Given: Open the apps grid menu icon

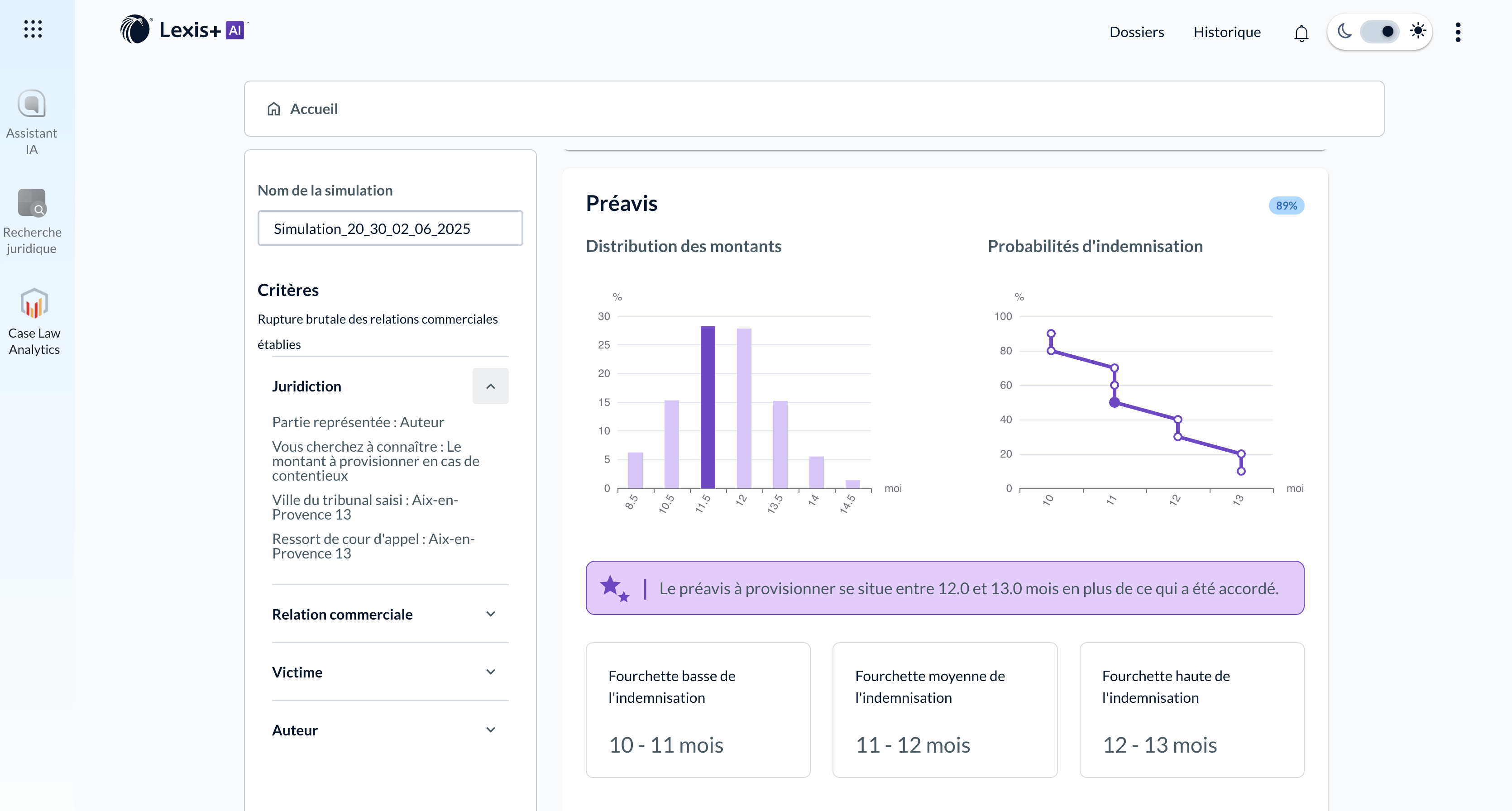Looking at the screenshot, I should pyautogui.click(x=33, y=29).
